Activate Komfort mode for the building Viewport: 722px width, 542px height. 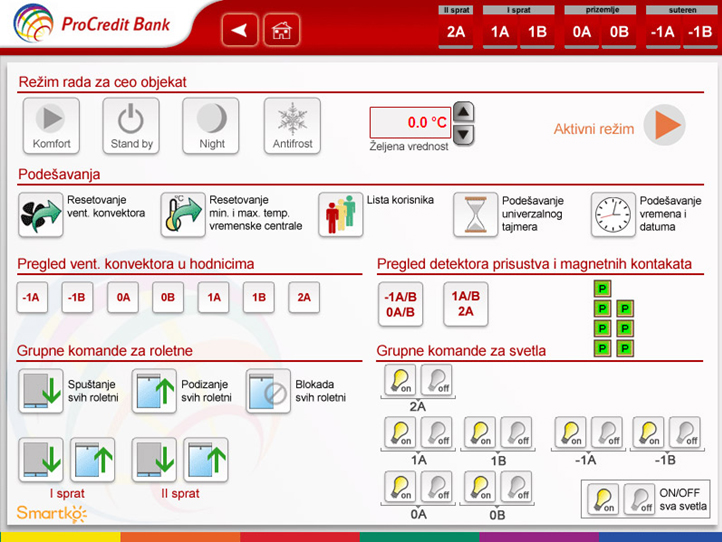click(51, 125)
